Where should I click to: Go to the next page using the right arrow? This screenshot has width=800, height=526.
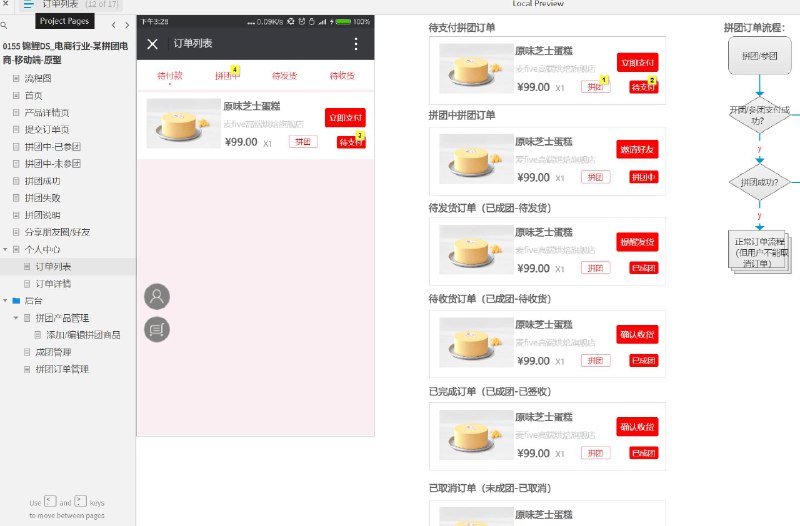(127, 25)
